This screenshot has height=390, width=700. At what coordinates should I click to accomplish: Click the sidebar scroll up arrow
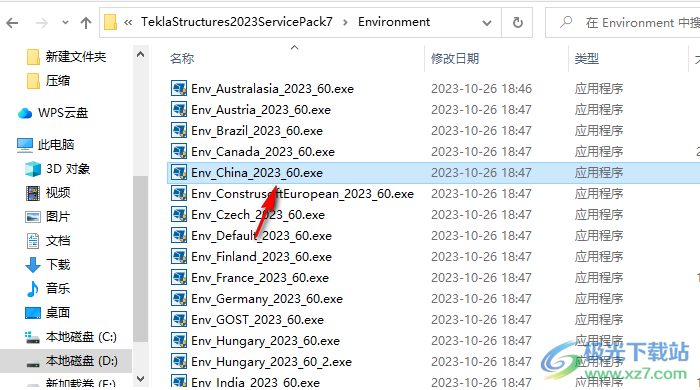[140, 54]
